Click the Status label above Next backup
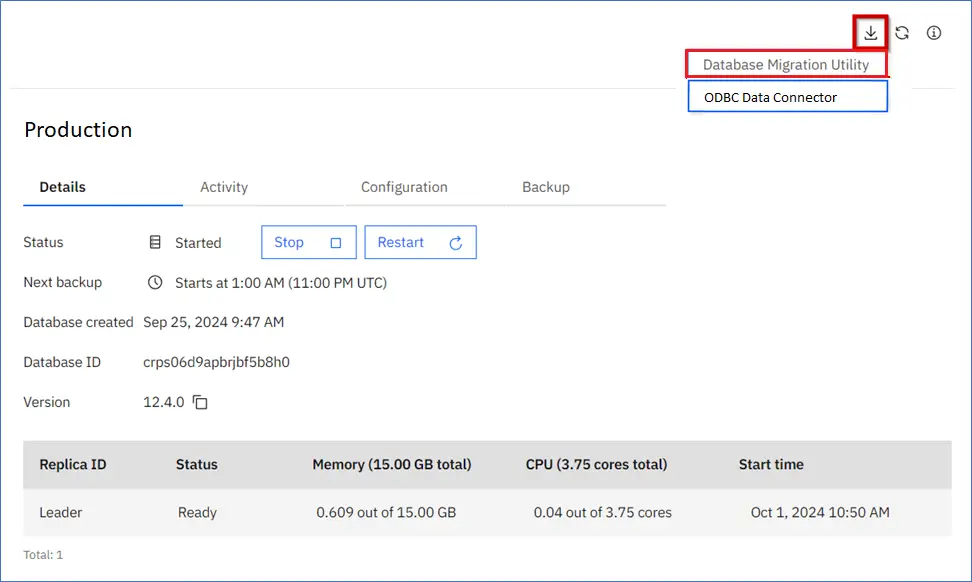 (43, 242)
